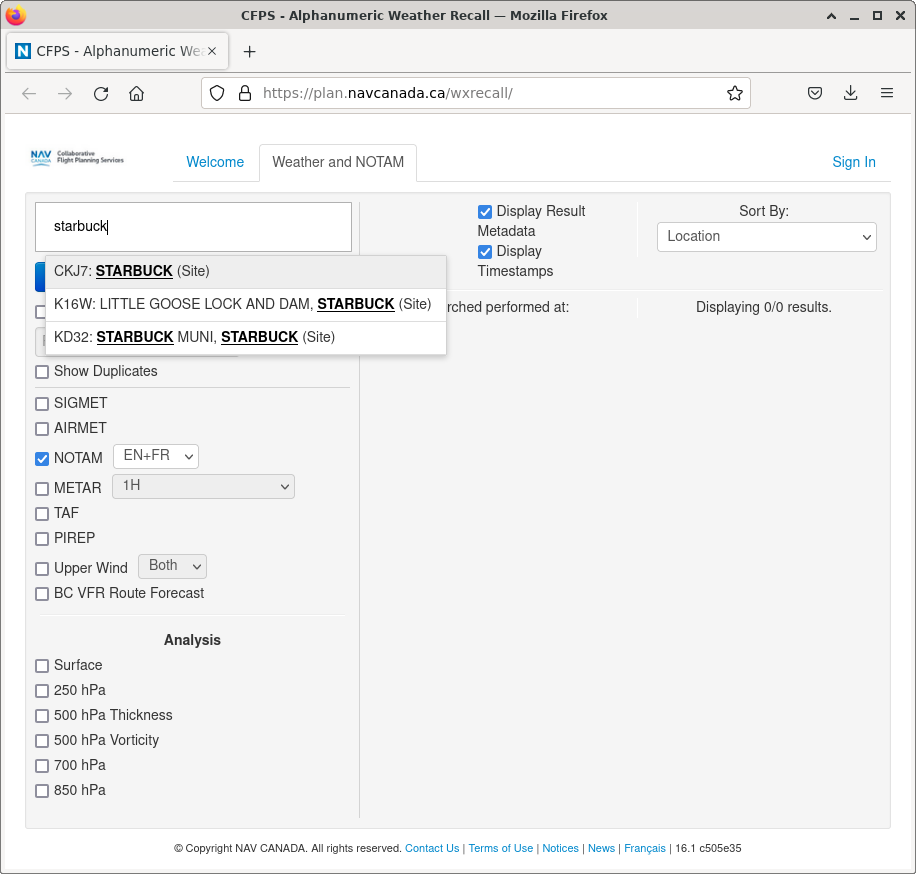Check the Surface analysis option
The width and height of the screenshot is (916, 874).
[x=42, y=665]
